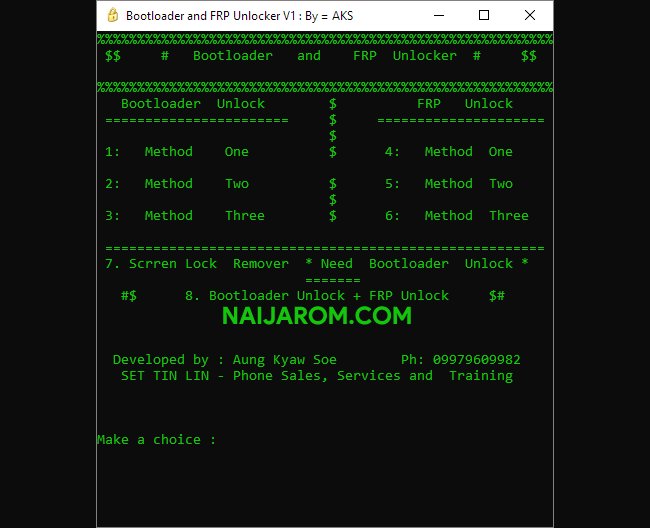650x528 pixels.
Task: Click the SET TIN LIN Phone Sales line
Action: click(x=317, y=375)
